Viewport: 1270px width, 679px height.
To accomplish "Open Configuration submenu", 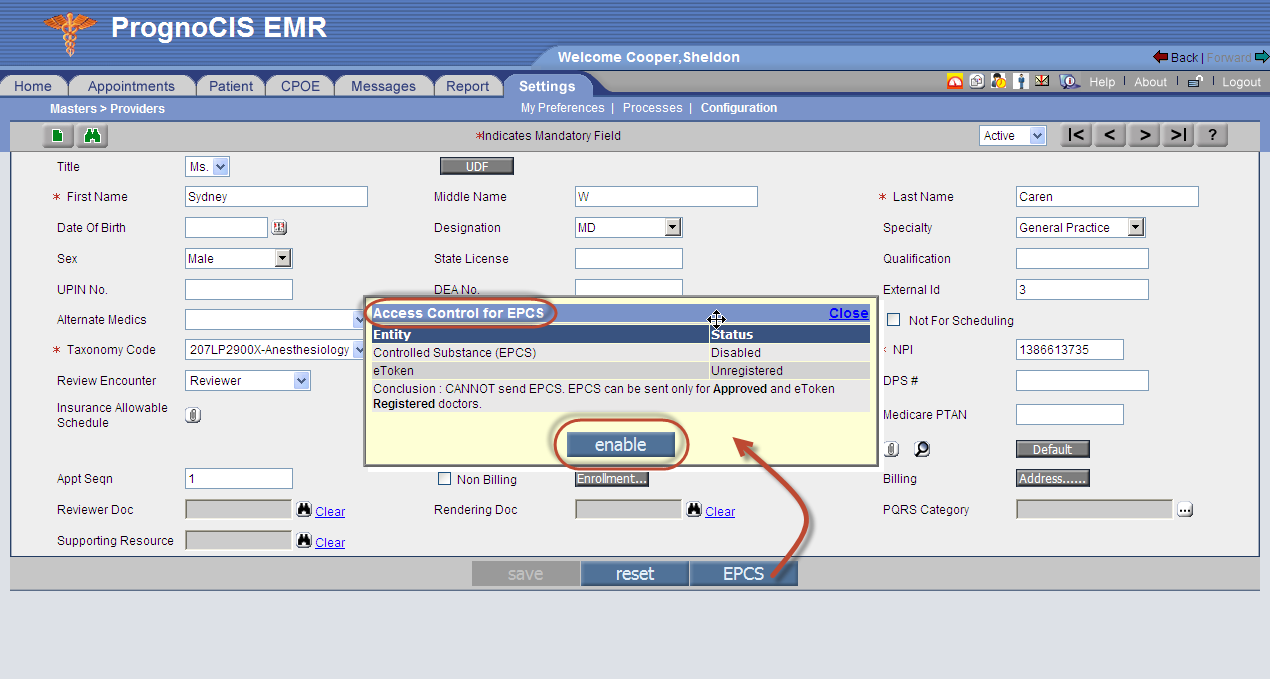I will pos(739,108).
